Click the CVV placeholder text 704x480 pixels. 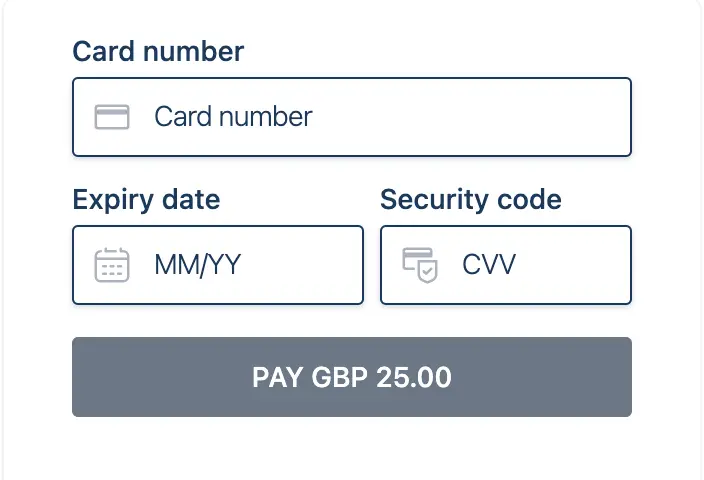(489, 264)
